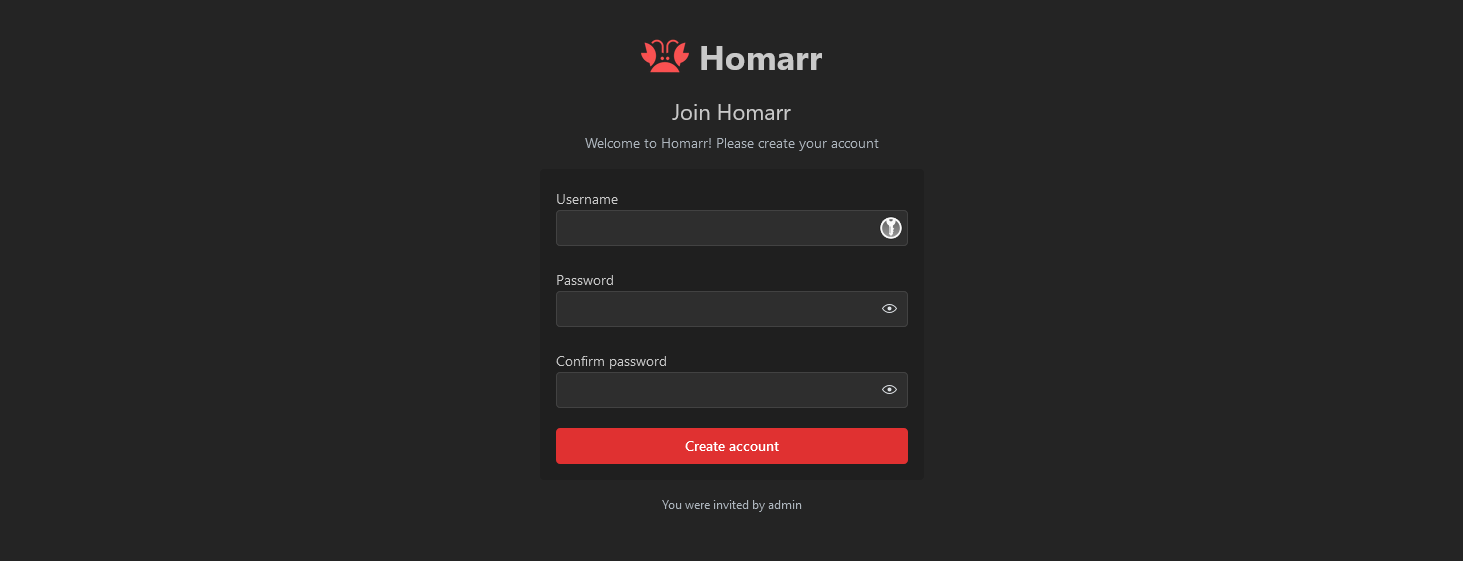Image resolution: width=1463 pixels, height=561 pixels.
Task: Click the red Homarr lobster logo
Action: [x=665, y=57]
